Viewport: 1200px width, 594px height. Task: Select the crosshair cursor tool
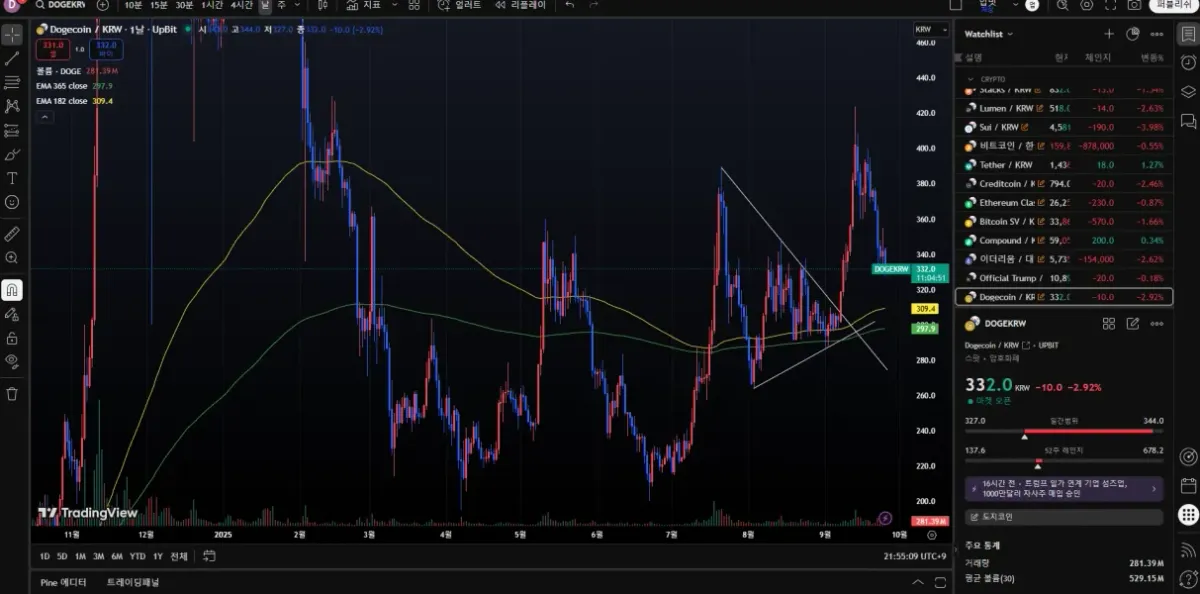[x=12, y=35]
